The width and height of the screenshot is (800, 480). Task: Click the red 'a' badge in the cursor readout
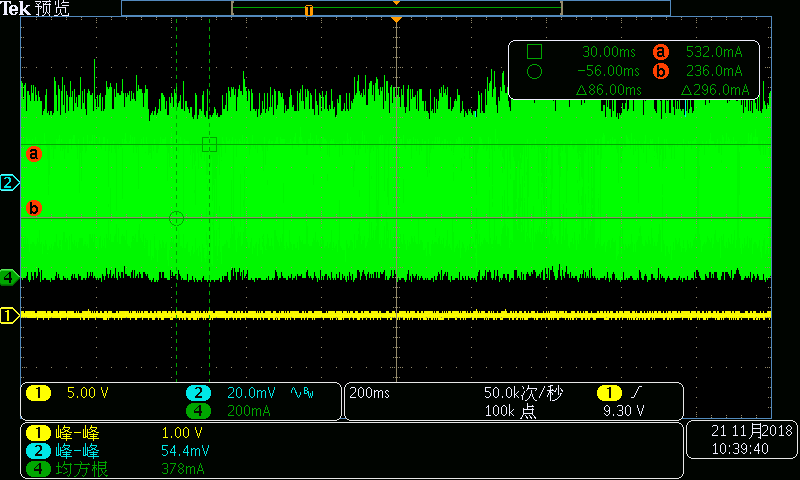tap(661, 52)
